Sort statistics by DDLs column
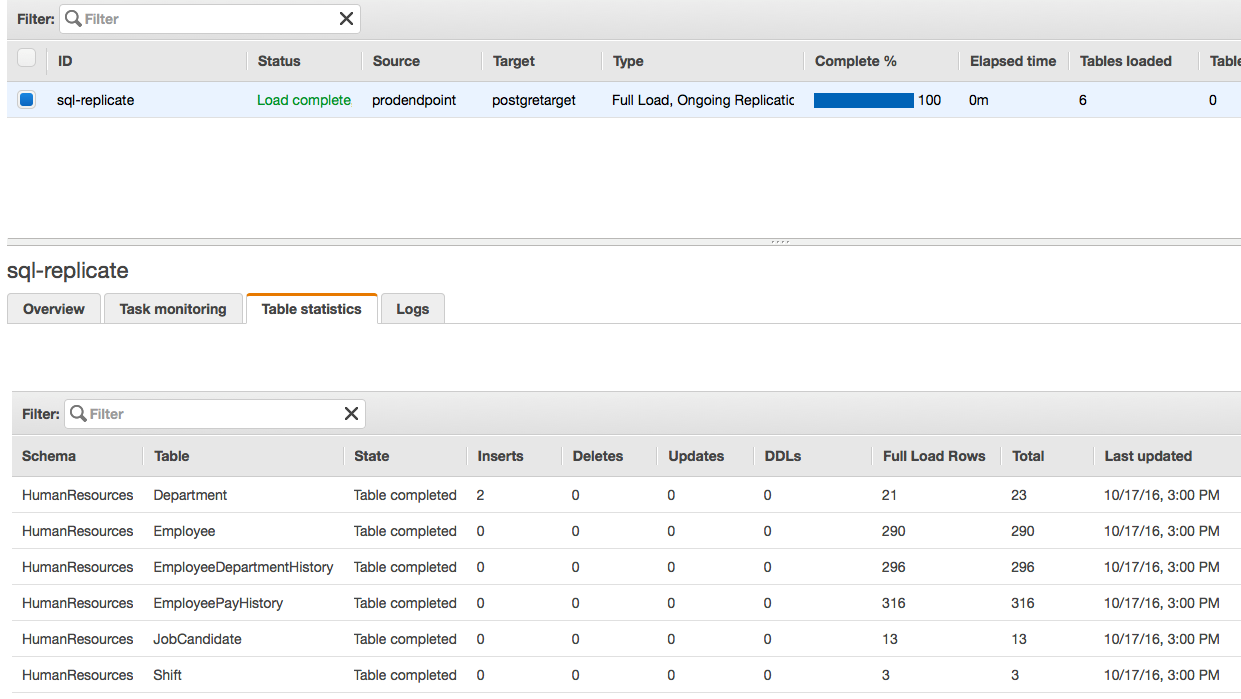The image size is (1241, 699). (782, 456)
